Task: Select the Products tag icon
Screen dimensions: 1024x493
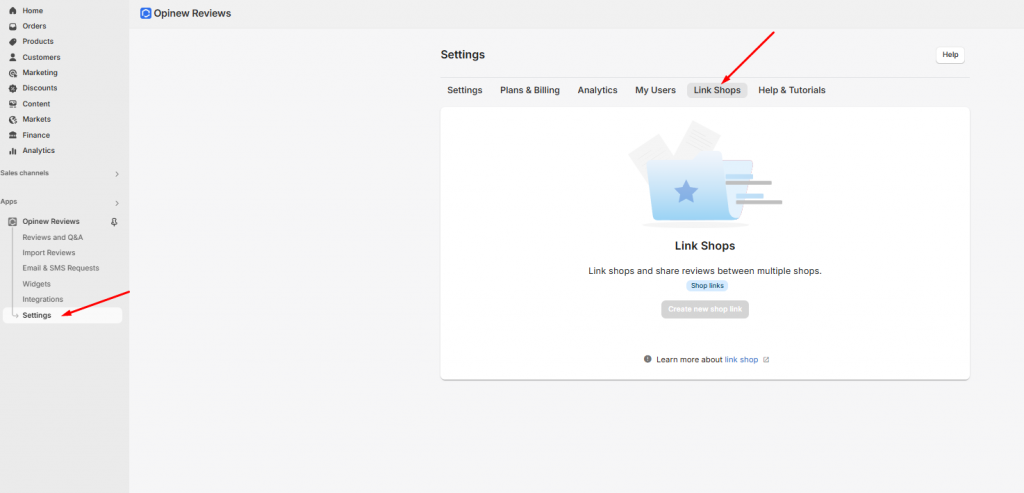Action: point(13,41)
